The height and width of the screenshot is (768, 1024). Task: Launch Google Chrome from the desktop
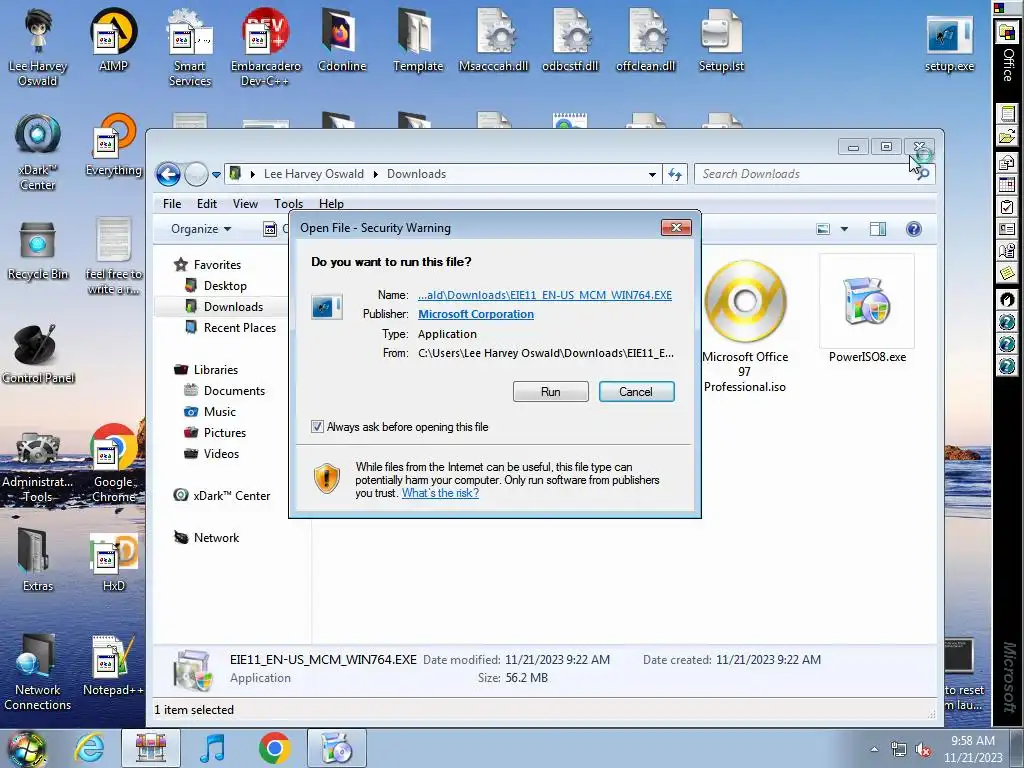[x=114, y=464]
